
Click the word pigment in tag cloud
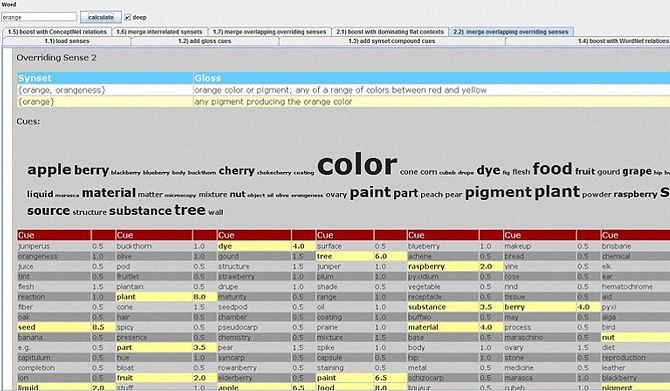click(x=498, y=192)
